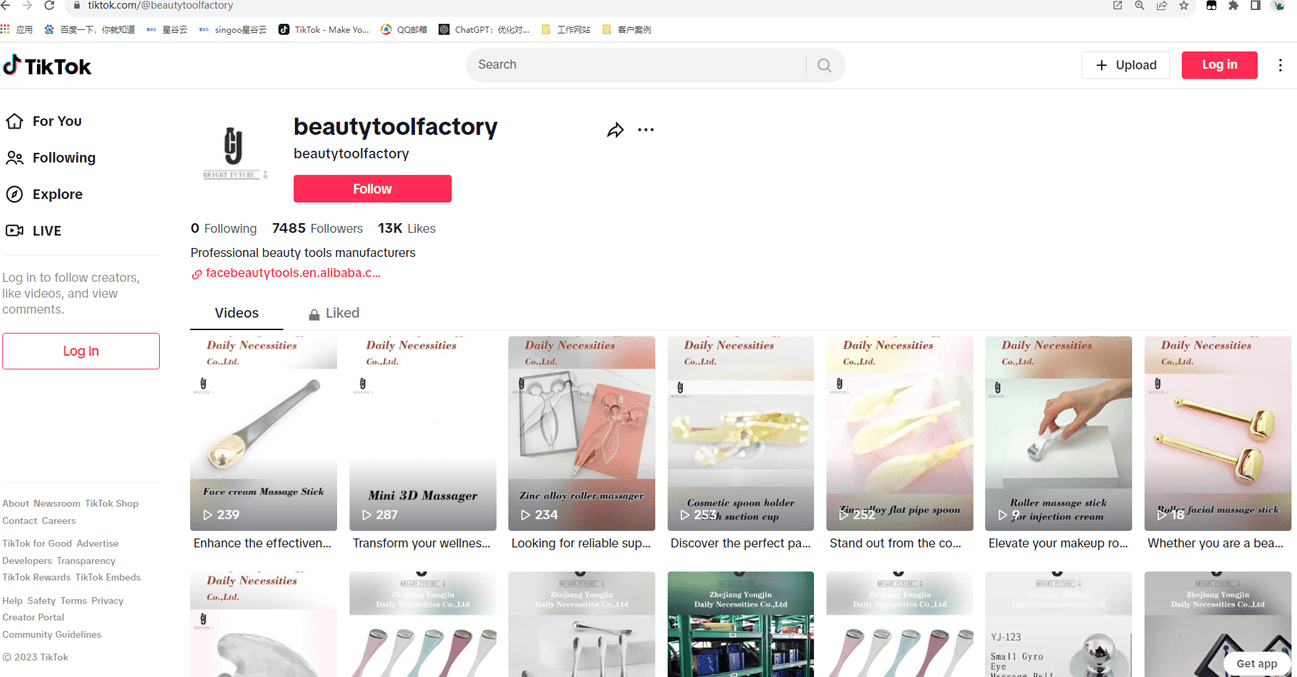1297x677 pixels.
Task: Switch to the Liked tab
Action: click(x=333, y=313)
